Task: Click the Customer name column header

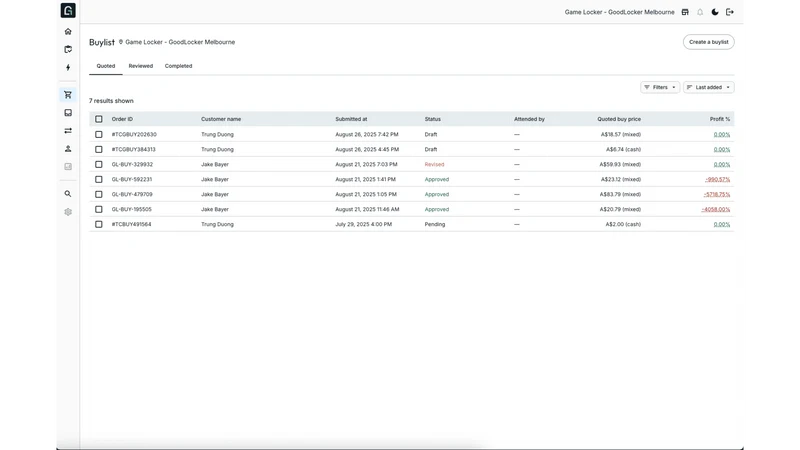Action: tap(221, 119)
